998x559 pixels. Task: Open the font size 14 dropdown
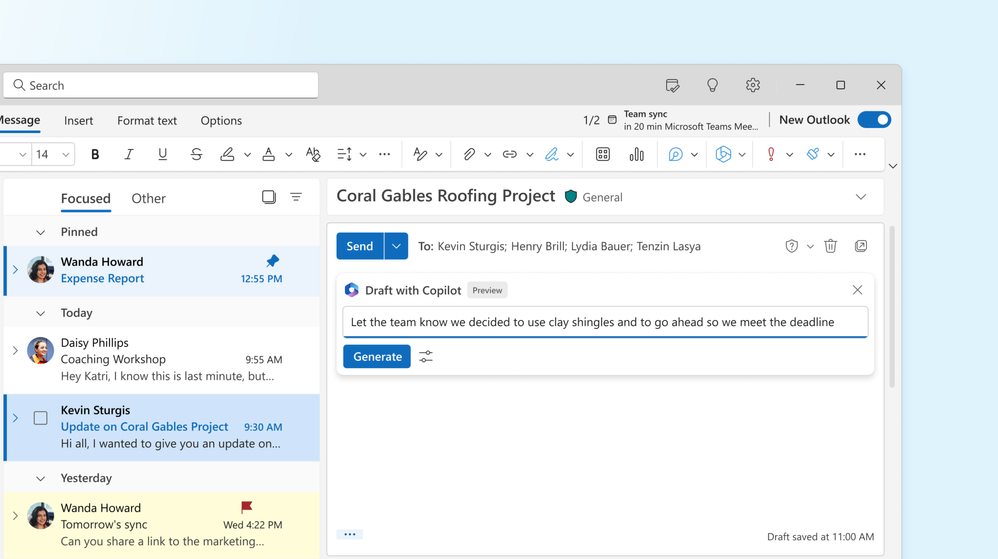[x=65, y=155]
